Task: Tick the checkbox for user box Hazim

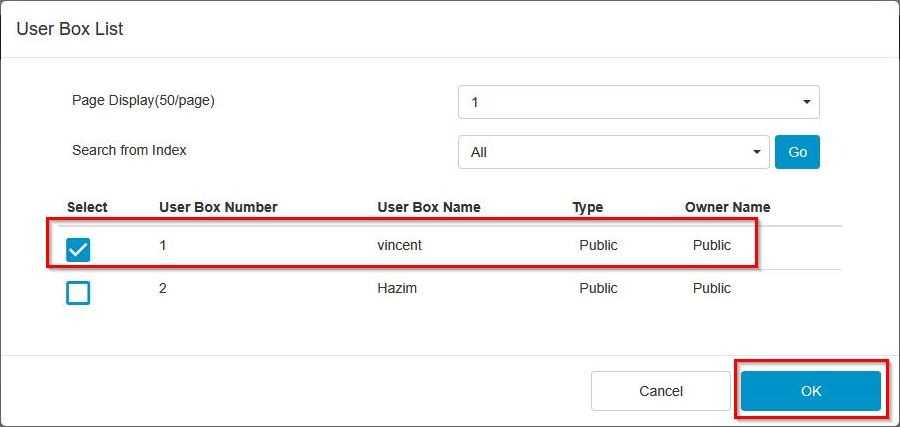Action: click(x=78, y=292)
